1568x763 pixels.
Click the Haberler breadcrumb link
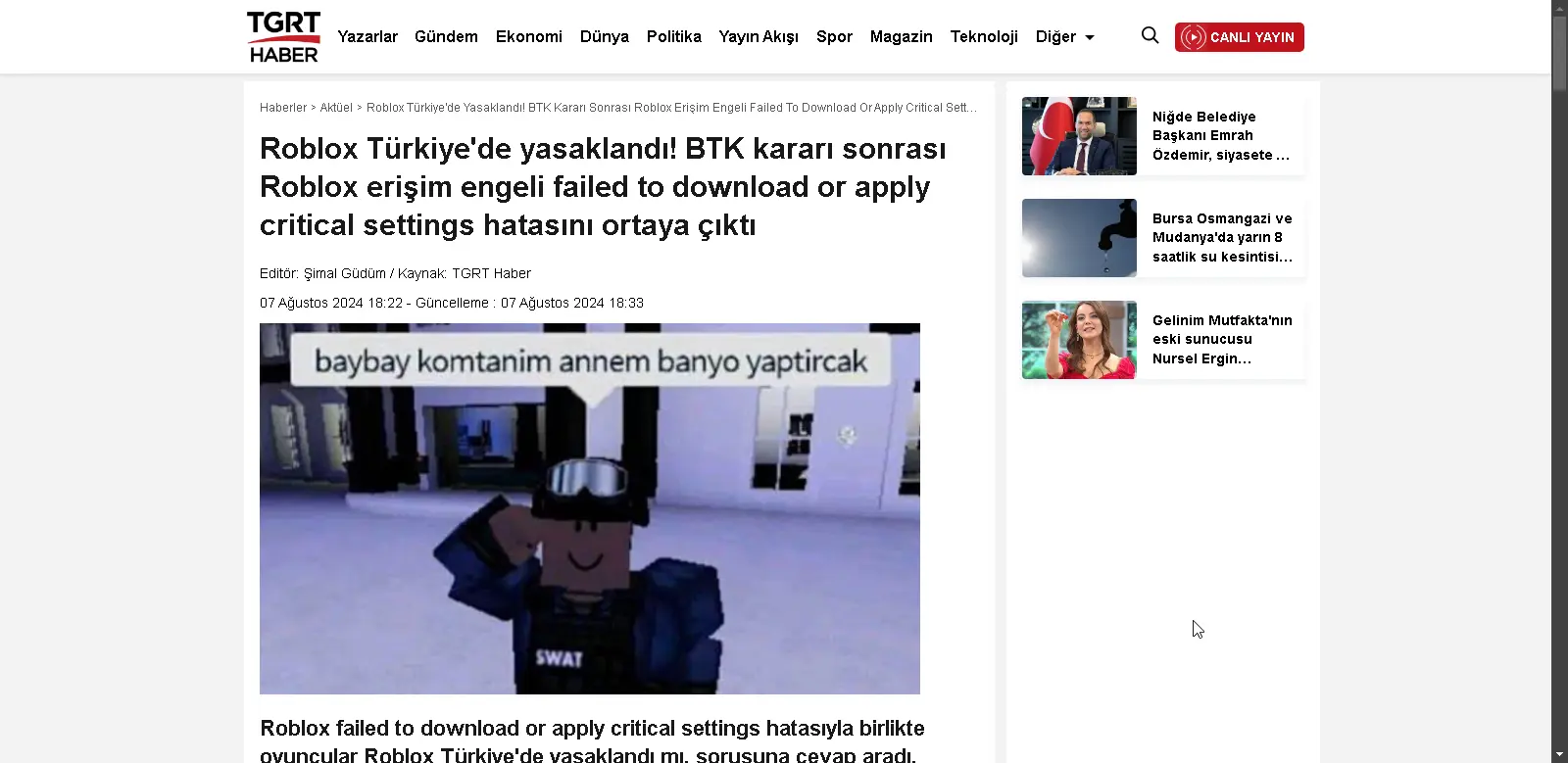283,108
